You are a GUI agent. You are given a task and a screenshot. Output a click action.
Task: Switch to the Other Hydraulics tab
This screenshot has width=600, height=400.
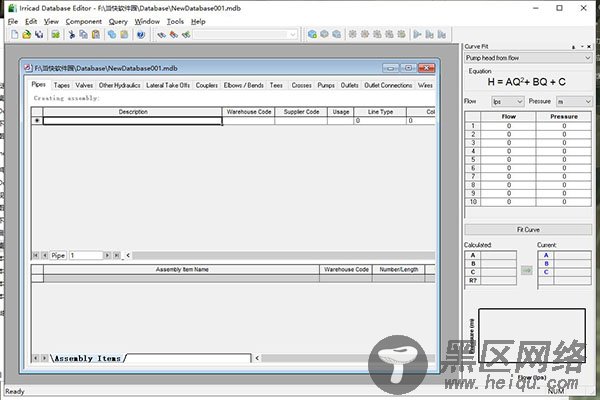click(x=119, y=85)
